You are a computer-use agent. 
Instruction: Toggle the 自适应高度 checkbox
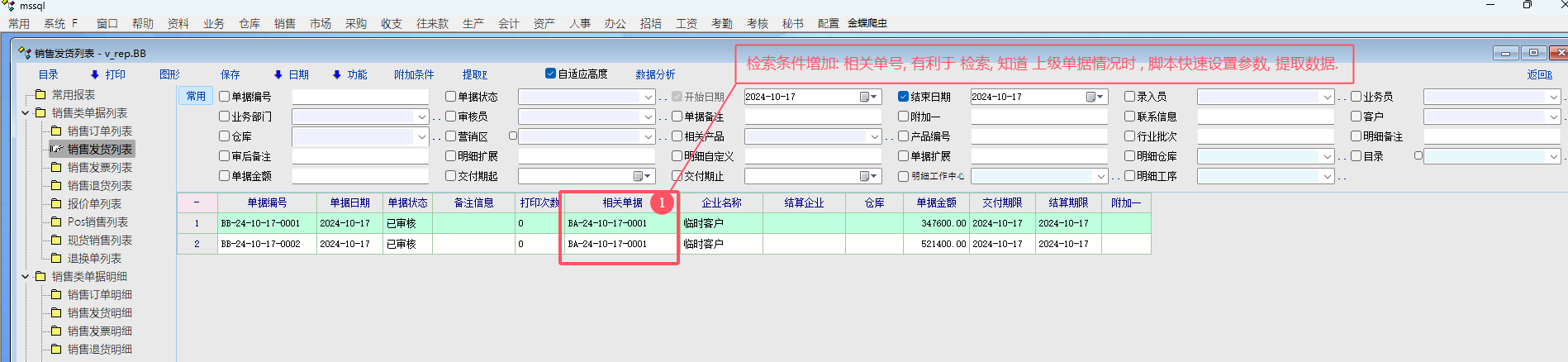click(x=550, y=74)
